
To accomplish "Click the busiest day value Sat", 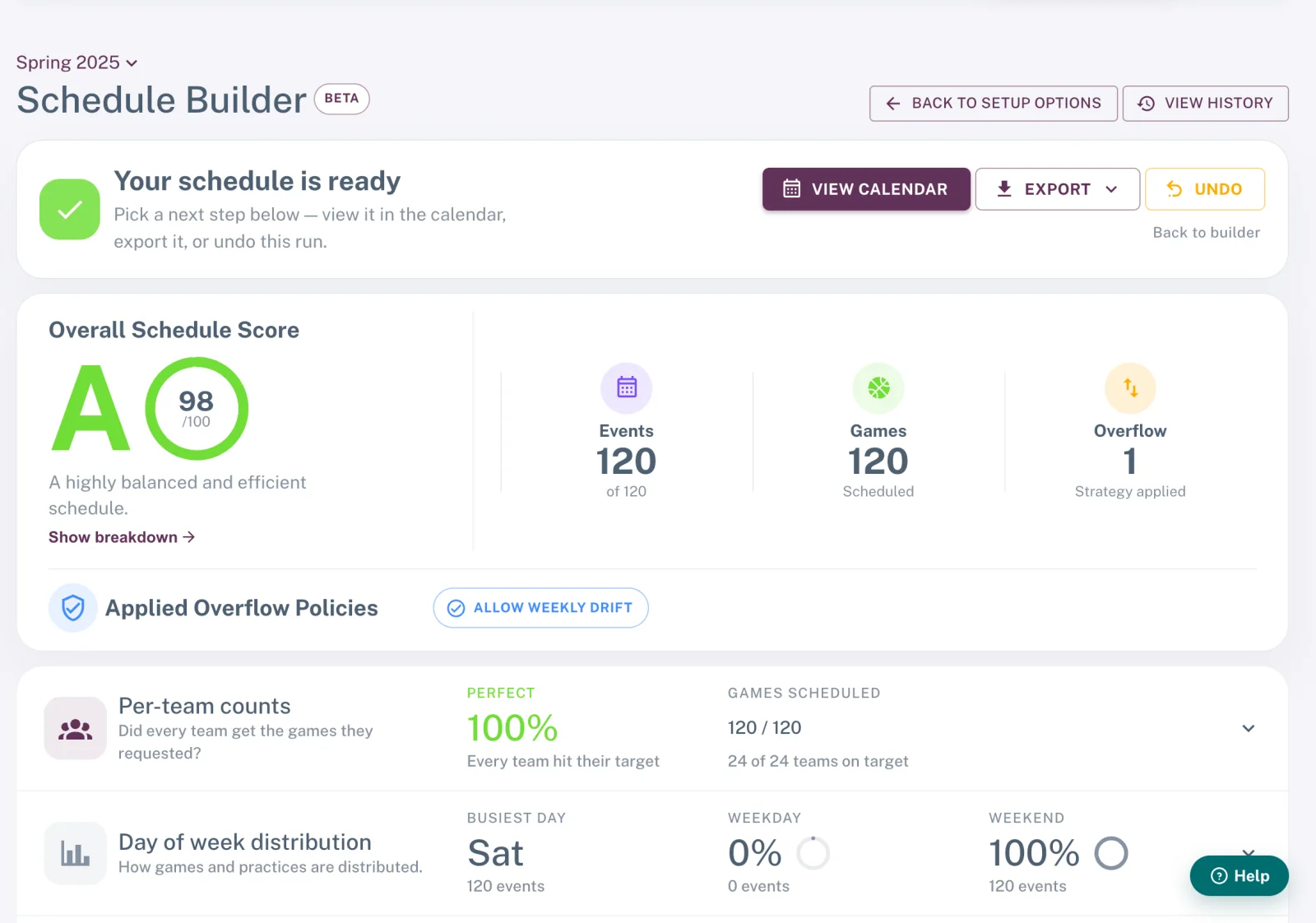I will click(495, 853).
